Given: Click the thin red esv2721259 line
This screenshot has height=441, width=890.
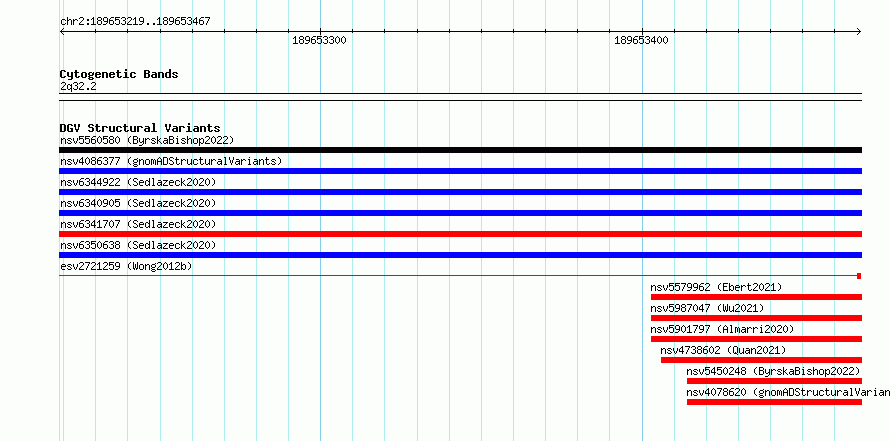Looking at the screenshot, I should (x=458, y=276).
